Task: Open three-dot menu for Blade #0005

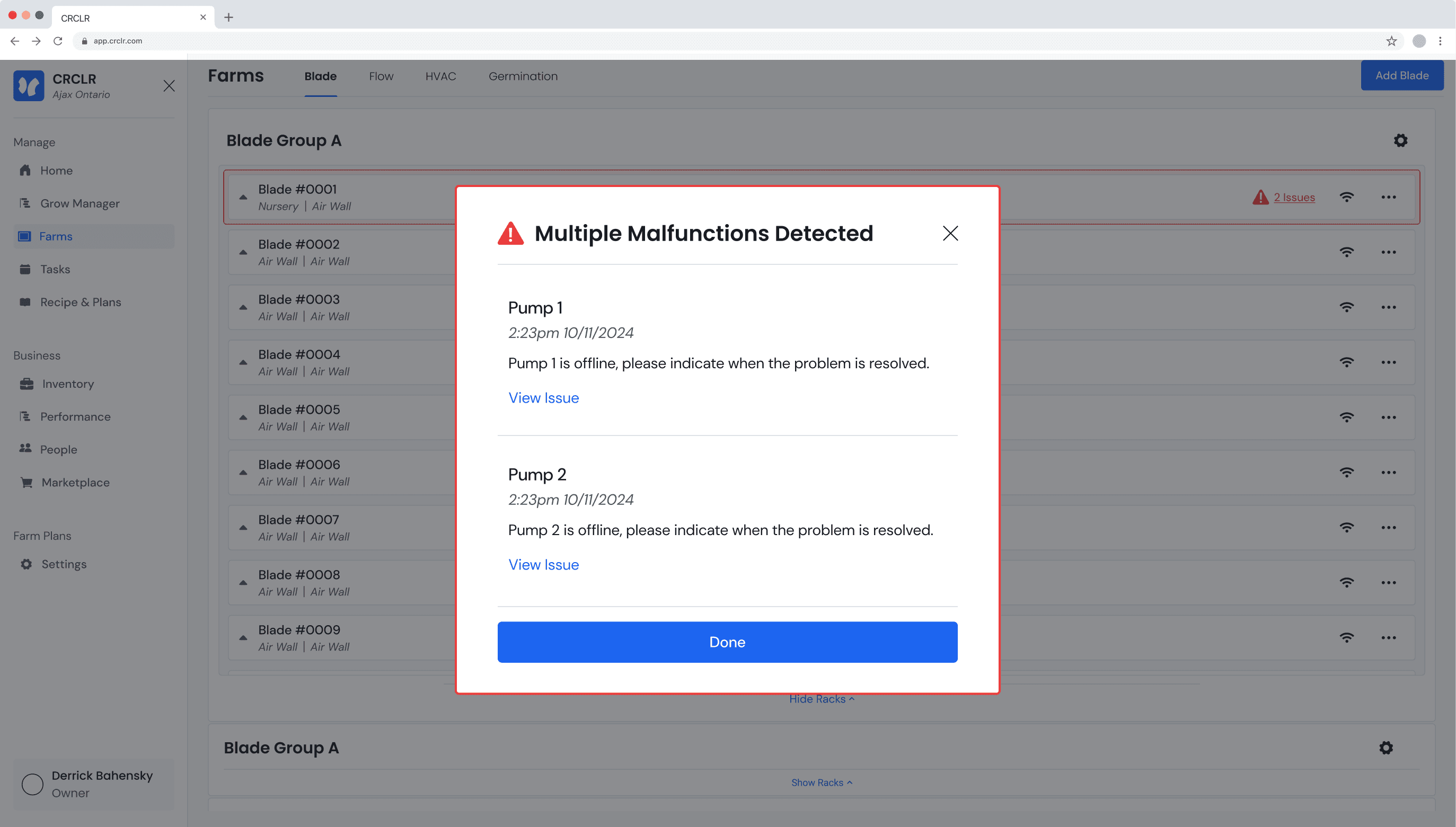Action: coord(1388,417)
